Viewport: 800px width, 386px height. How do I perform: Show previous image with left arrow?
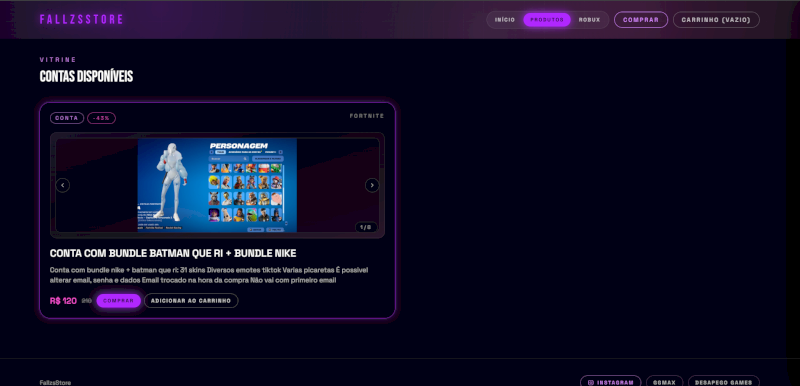(x=63, y=185)
